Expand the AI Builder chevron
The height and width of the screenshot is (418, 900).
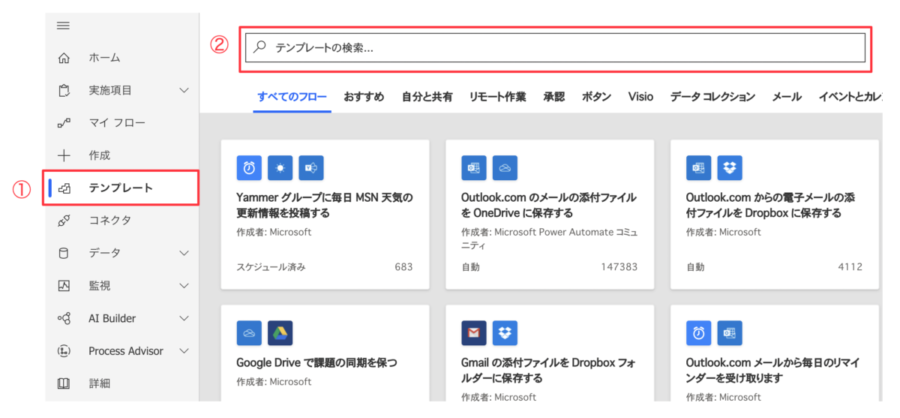pyautogui.click(x=184, y=318)
